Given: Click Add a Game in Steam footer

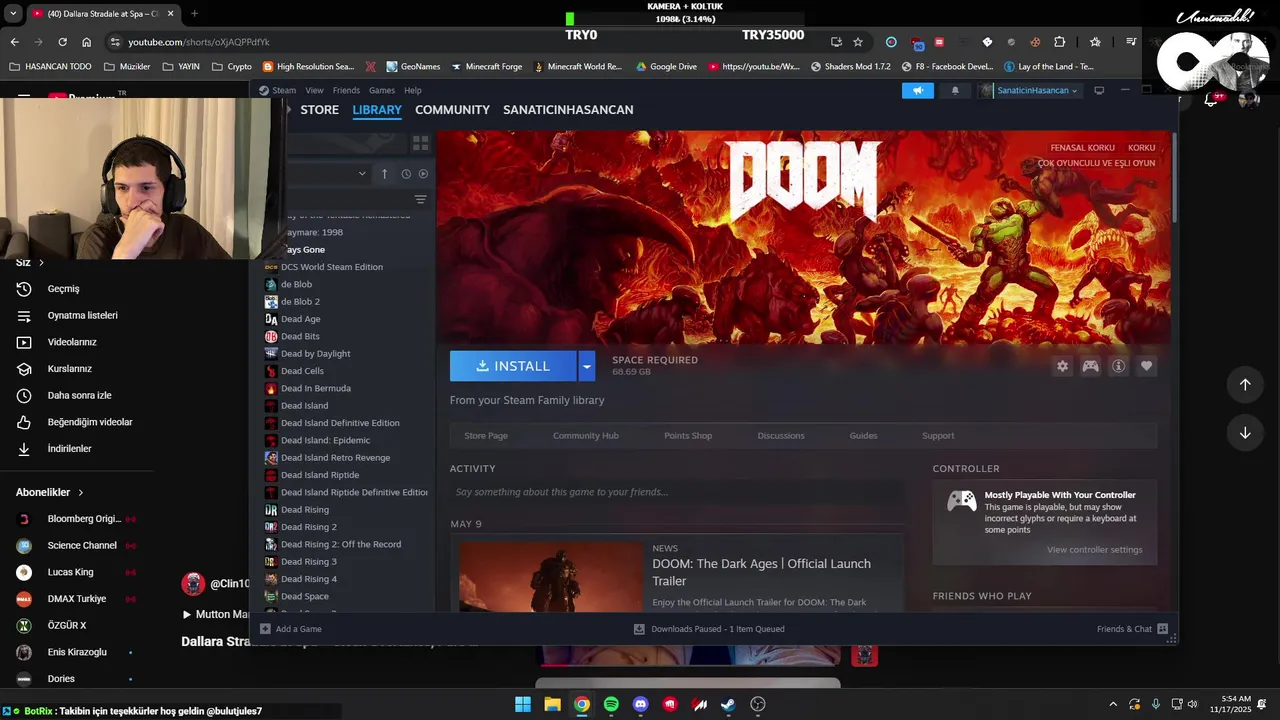Looking at the screenshot, I should 291,629.
